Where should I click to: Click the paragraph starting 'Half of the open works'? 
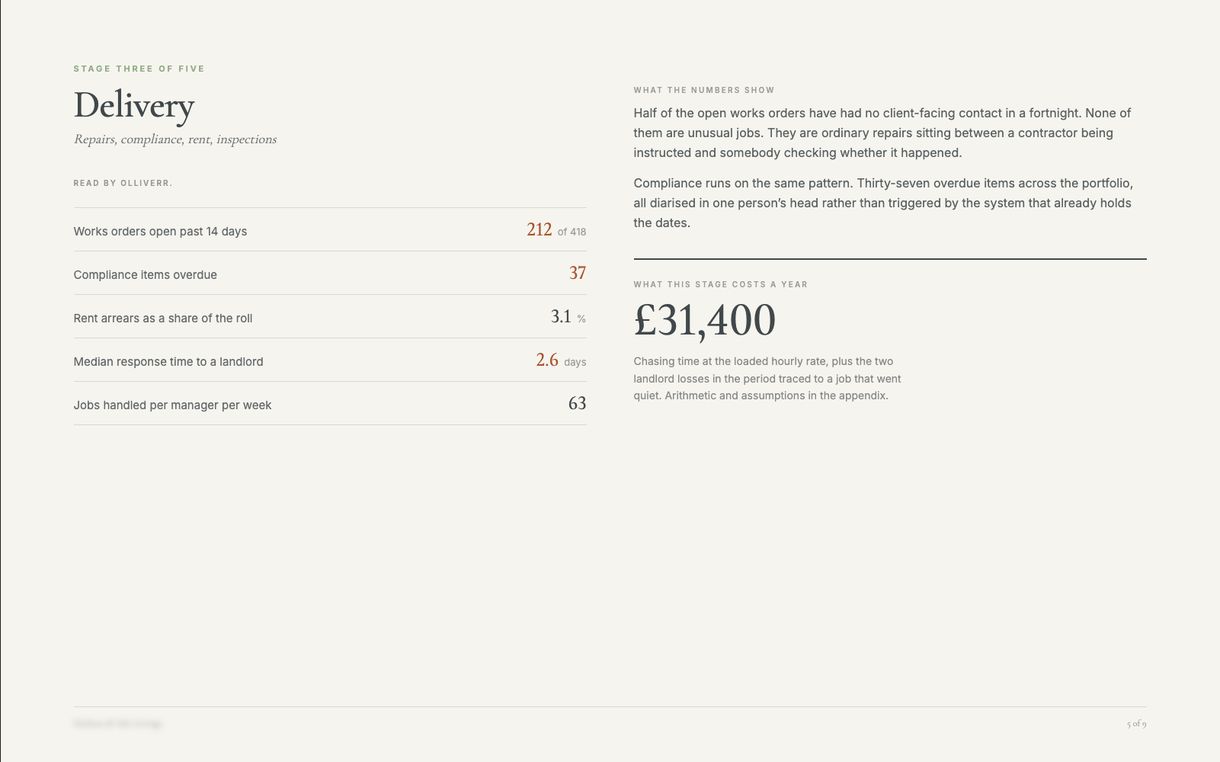pyautogui.click(x=883, y=133)
